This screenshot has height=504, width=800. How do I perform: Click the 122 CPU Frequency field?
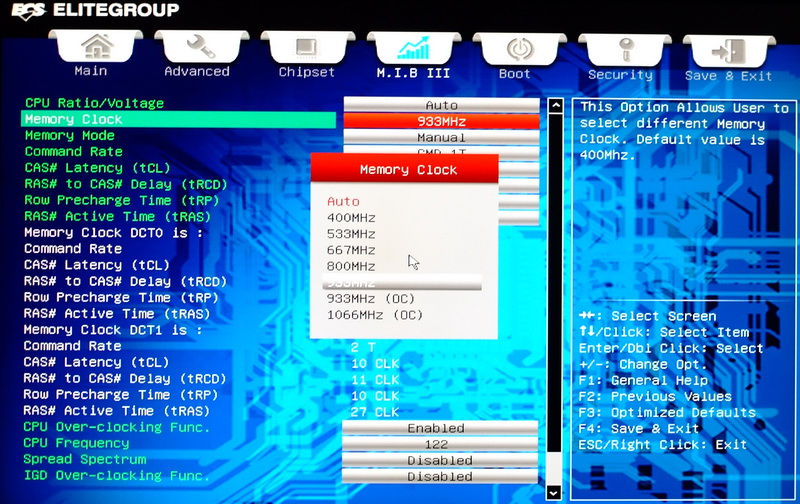[440, 444]
